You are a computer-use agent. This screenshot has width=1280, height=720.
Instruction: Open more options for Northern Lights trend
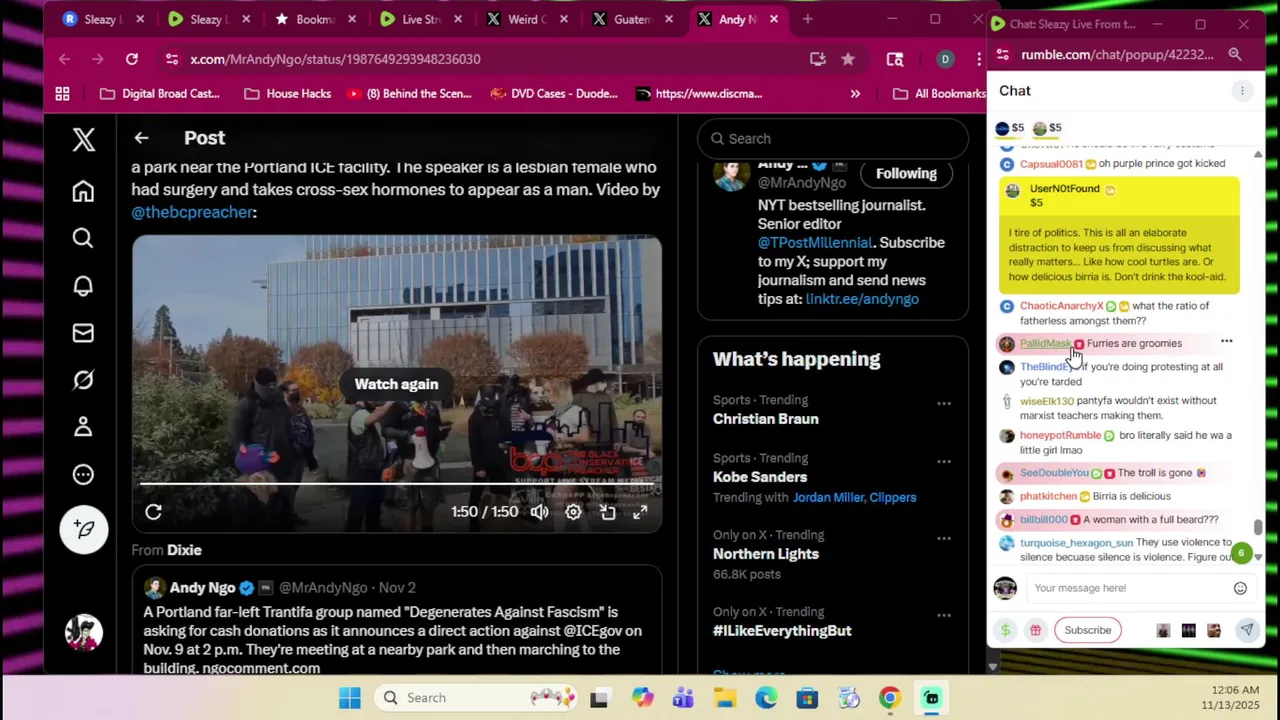[943, 539]
